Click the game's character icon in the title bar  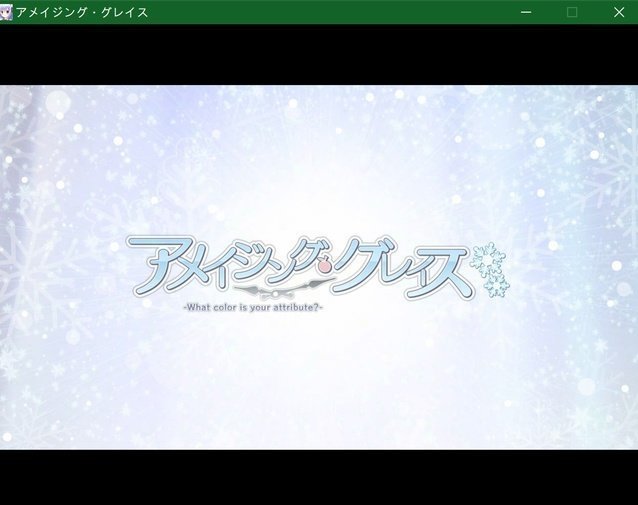(x=6, y=12)
